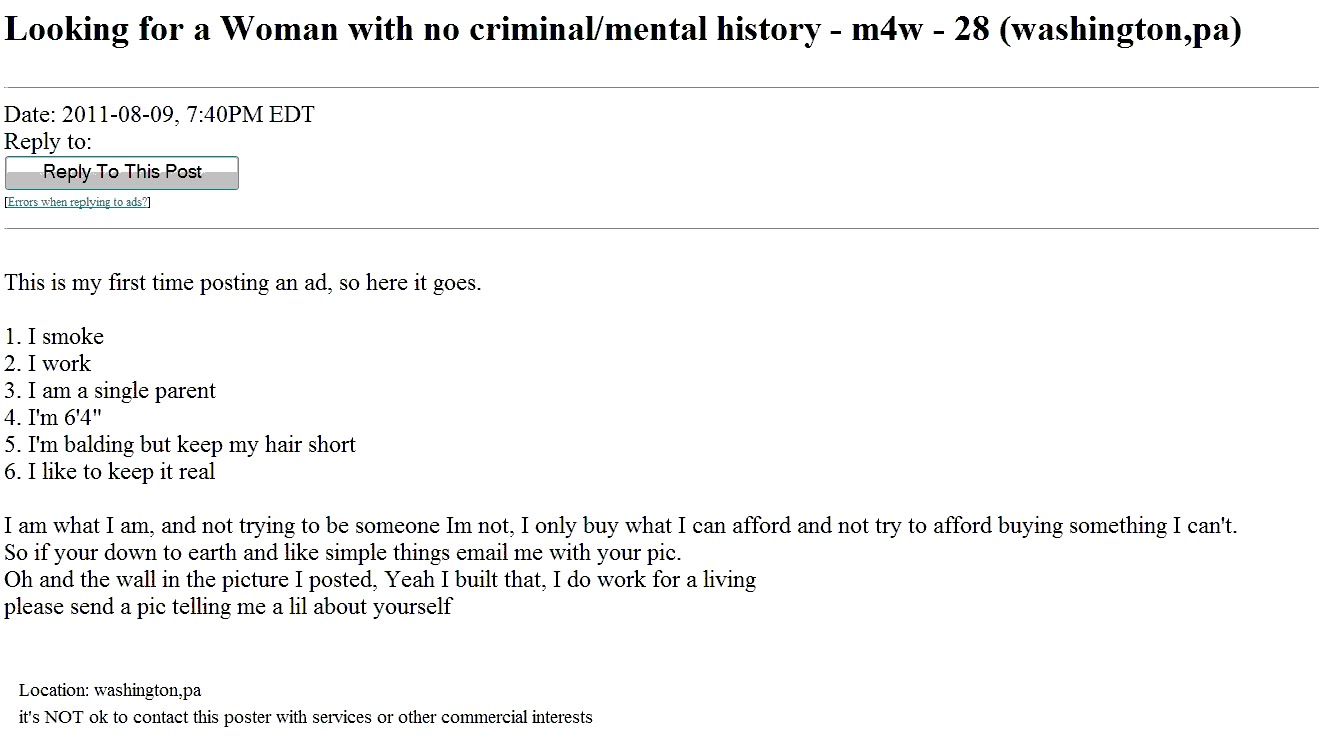Click the Location washington,pa line

tap(110, 691)
